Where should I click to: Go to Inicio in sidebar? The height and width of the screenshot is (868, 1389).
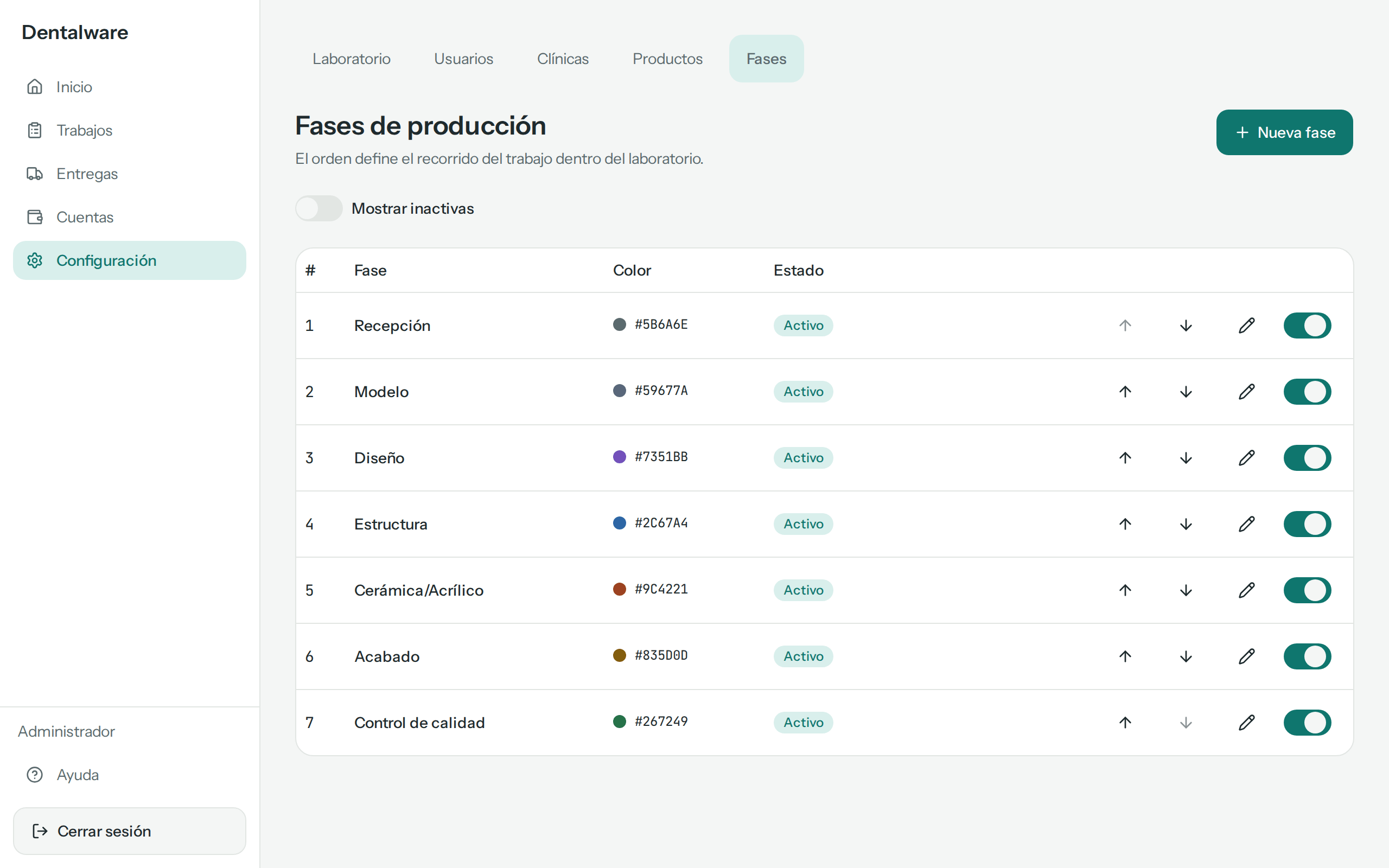click(x=130, y=87)
